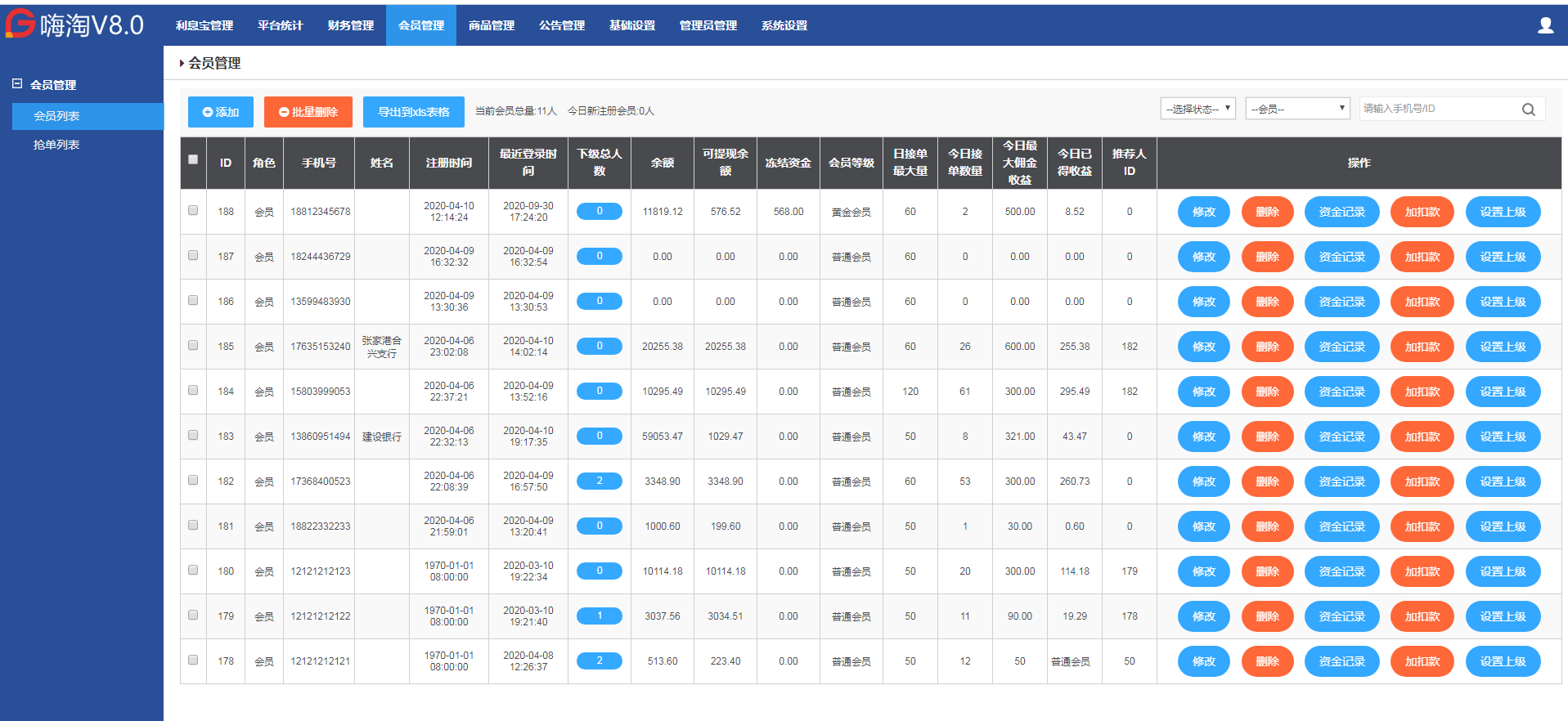Check the checkbox for member ID 188

pyautogui.click(x=193, y=211)
